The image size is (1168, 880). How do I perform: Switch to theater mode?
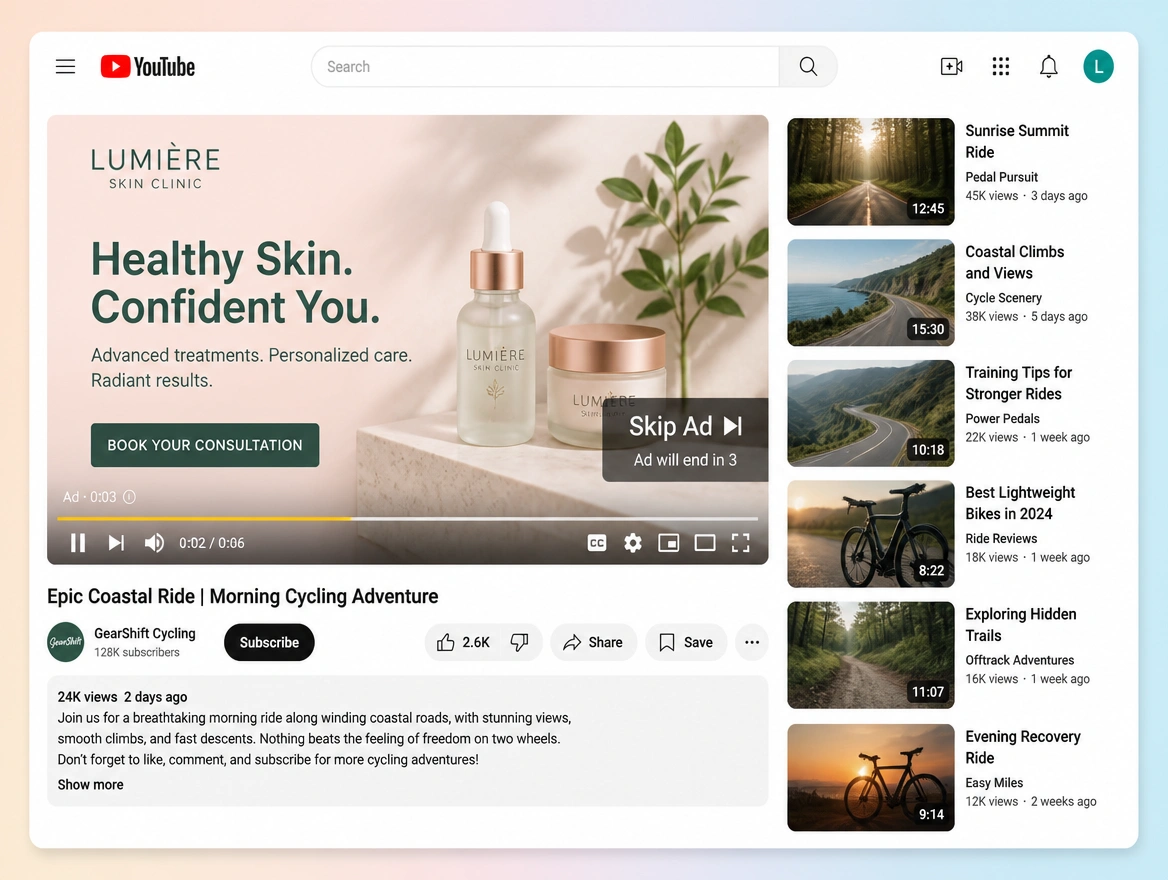705,543
